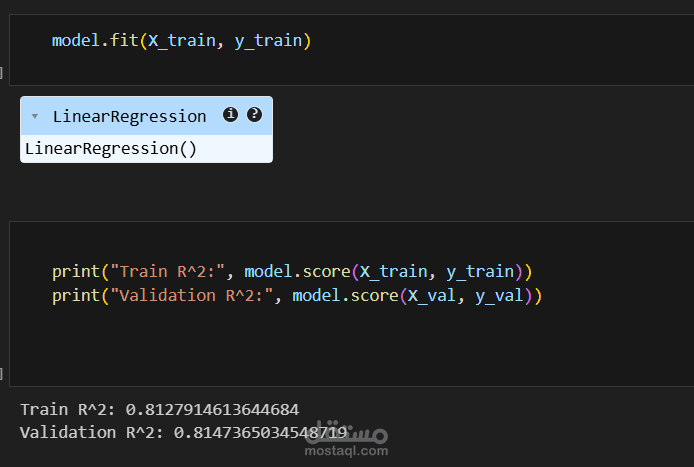Click first print keyword in score cell
The image size is (694, 467).
pyautogui.click(x=76, y=271)
